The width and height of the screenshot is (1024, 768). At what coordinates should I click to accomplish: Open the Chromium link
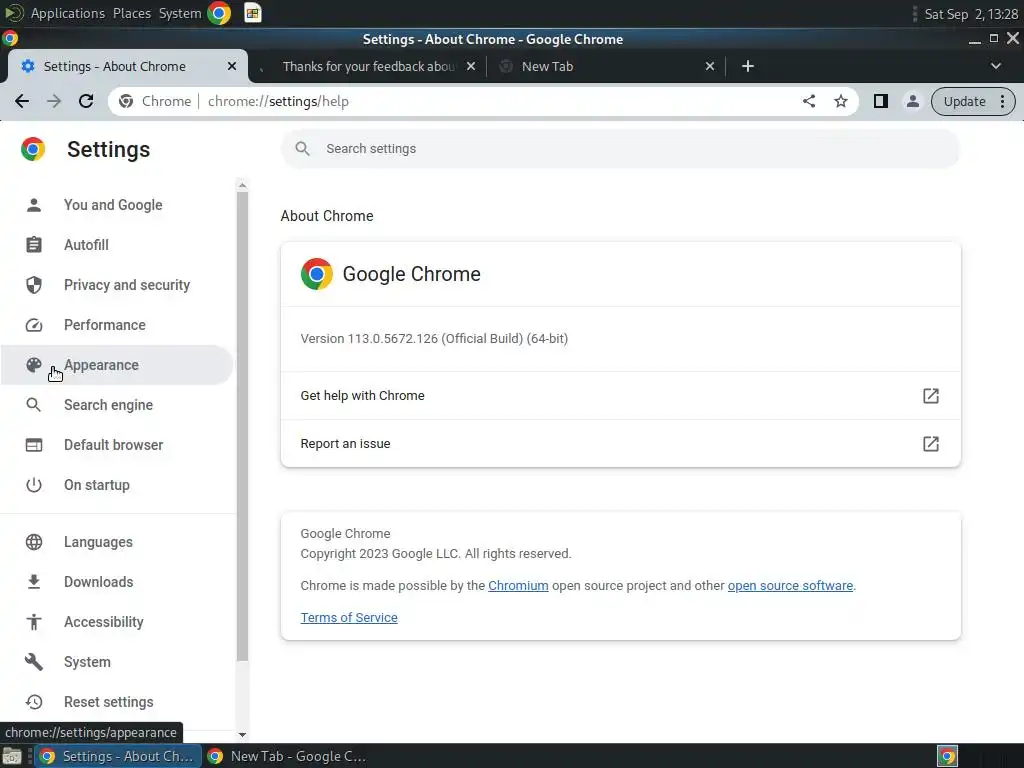click(519, 586)
